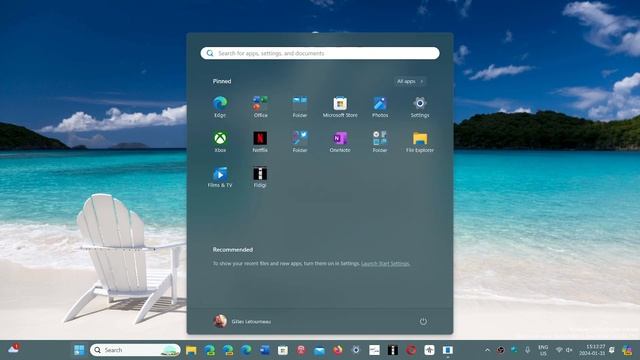Open the Launch Start Settings link

pyautogui.click(x=385, y=264)
